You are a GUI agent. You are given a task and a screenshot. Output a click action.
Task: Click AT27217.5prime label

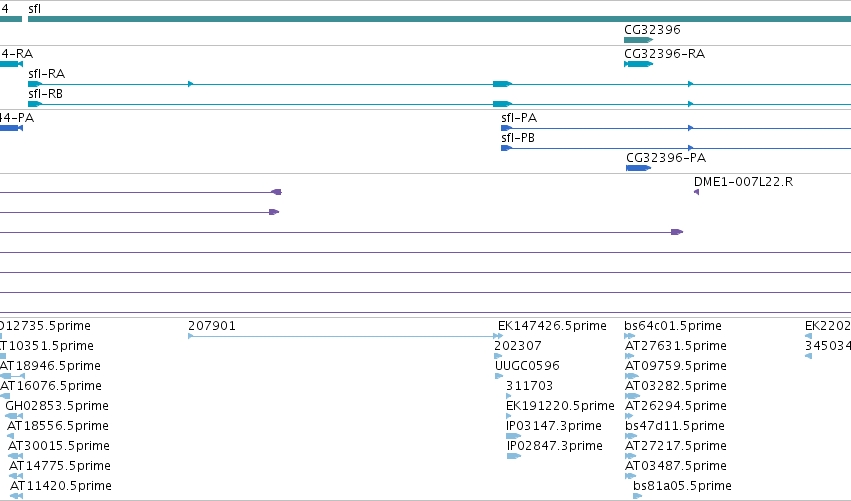point(676,446)
